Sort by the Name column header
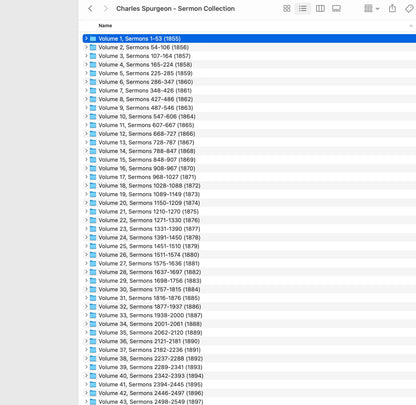 pyautogui.click(x=105, y=26)
